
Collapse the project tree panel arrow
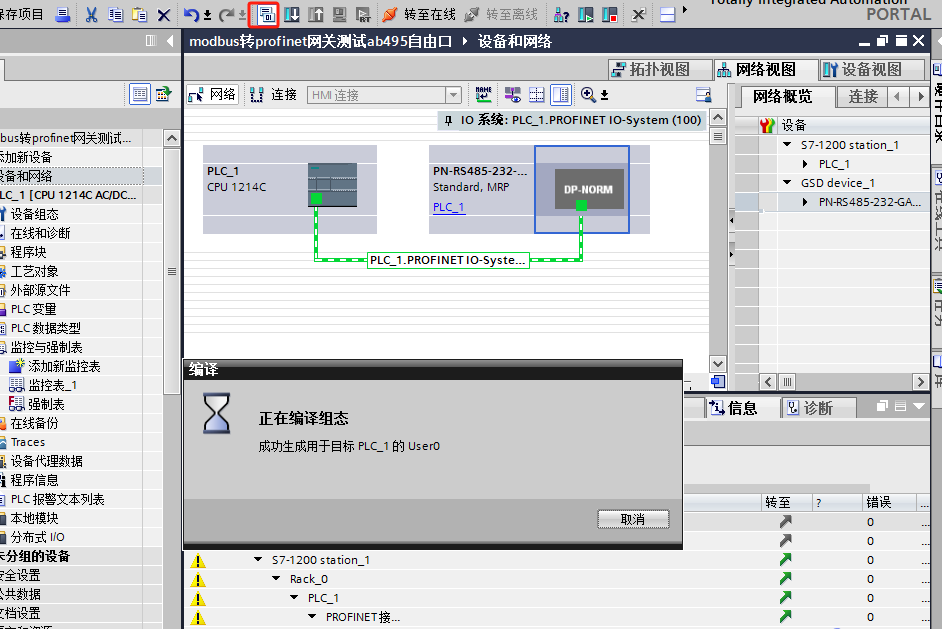(171, 41)
